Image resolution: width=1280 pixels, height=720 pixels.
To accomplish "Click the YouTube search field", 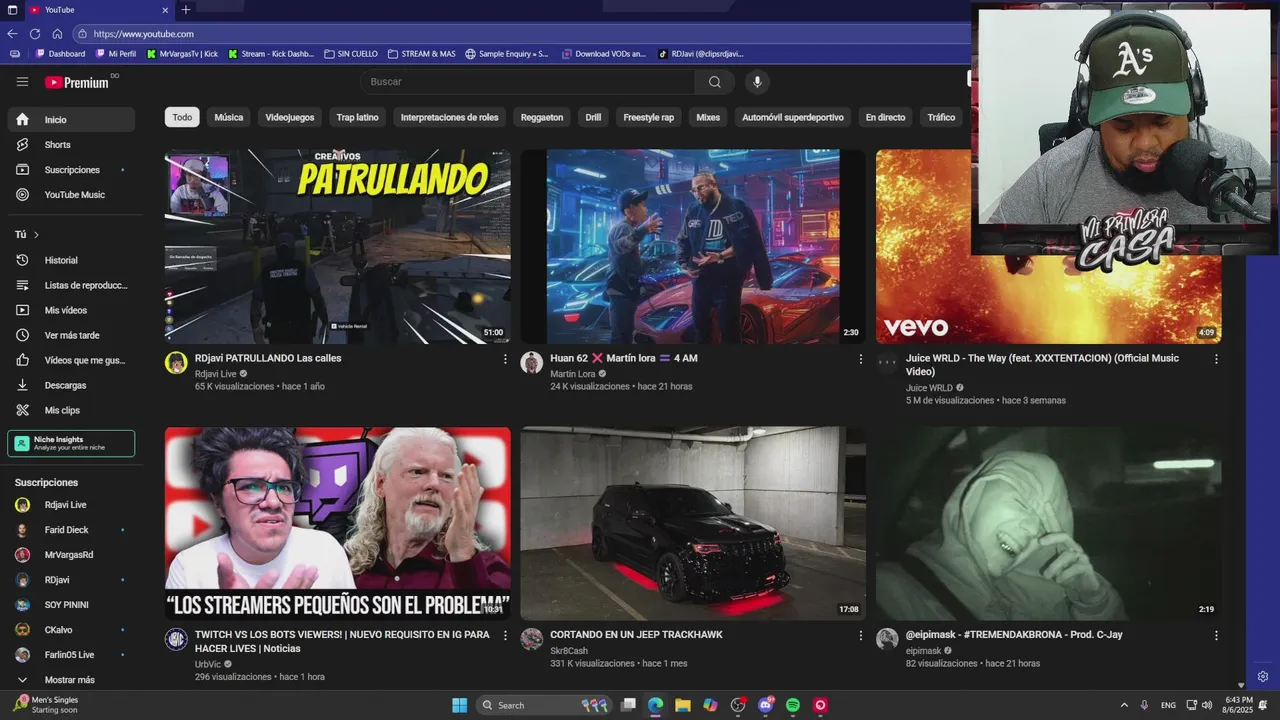I will (x=528, y=82).
